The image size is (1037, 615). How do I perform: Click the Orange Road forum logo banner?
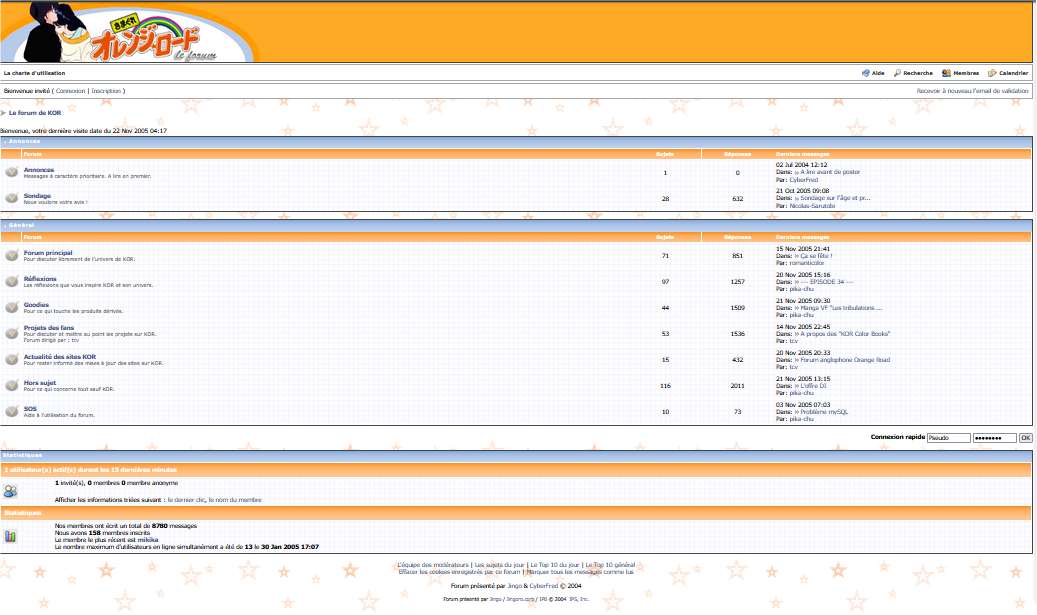[128, 32]
